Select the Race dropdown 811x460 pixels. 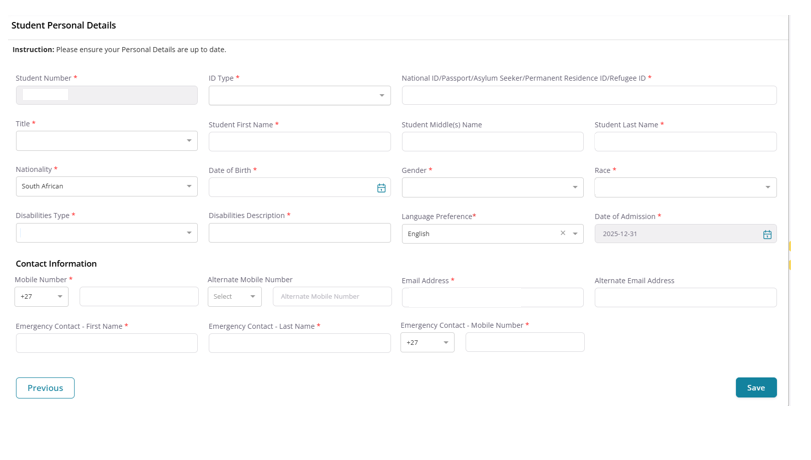click(x=685, y=187)
